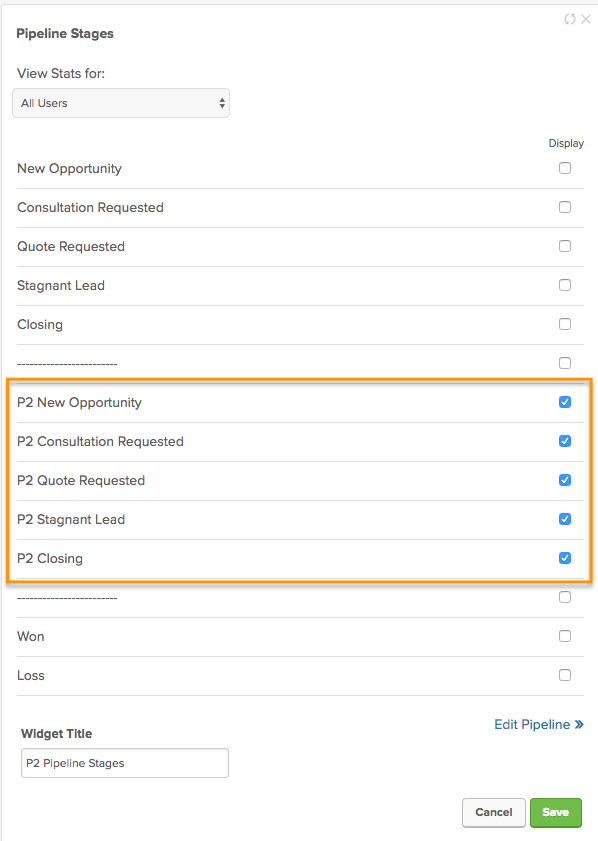Disable display for P2 New Opportunity
The width and height of the screenshot is (598, 841).
coord(565,402)
